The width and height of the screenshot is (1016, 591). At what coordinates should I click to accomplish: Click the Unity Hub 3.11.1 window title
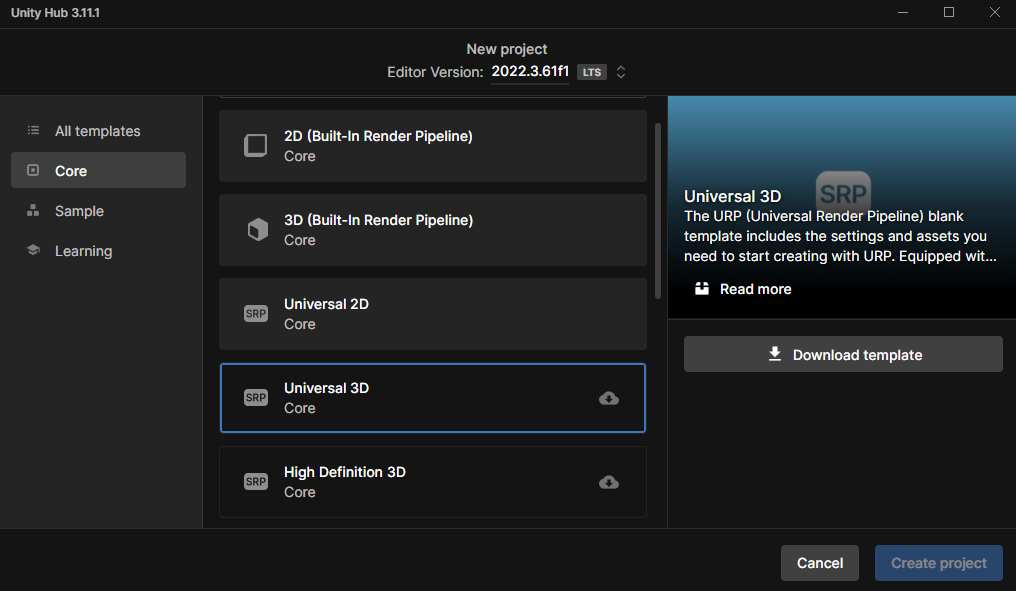[55, 13]
